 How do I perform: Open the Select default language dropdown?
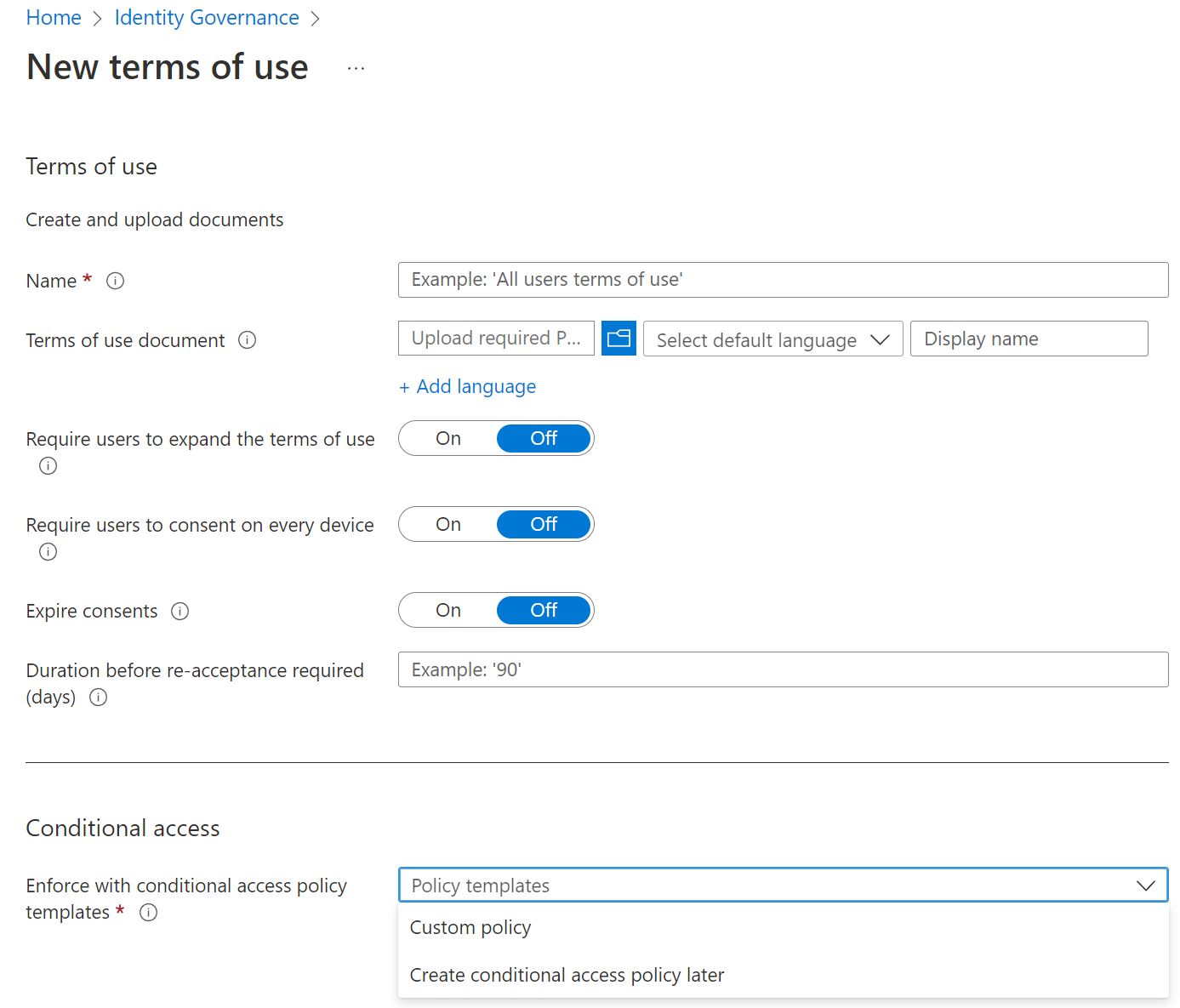pyautogui.click(x=772, y=339)
